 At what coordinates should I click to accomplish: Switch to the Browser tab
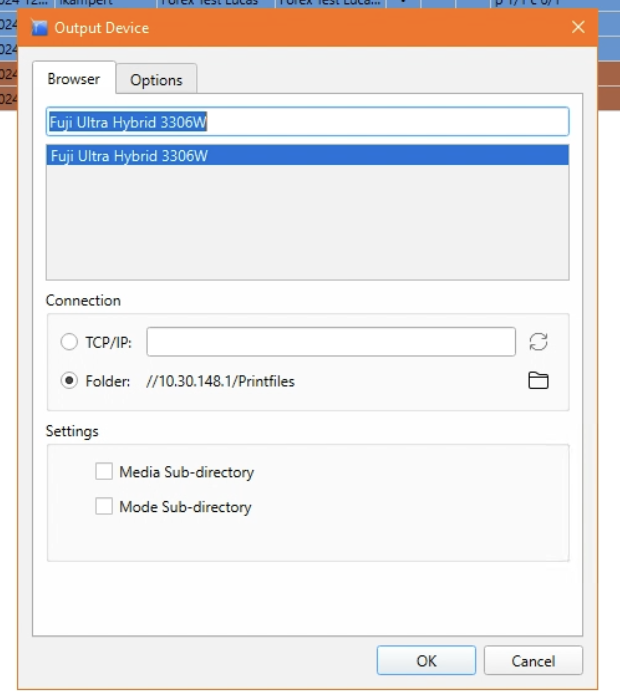coord(74,78)
